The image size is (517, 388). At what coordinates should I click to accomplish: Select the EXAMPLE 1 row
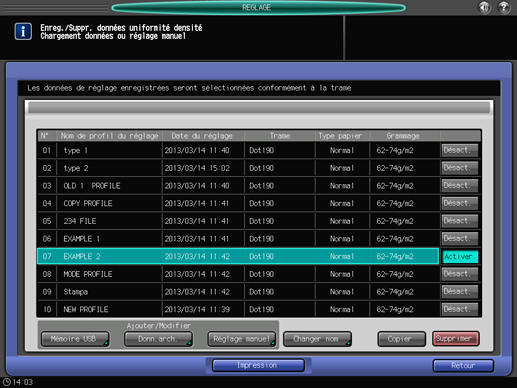pyautogui.click(x=238, y=239)
